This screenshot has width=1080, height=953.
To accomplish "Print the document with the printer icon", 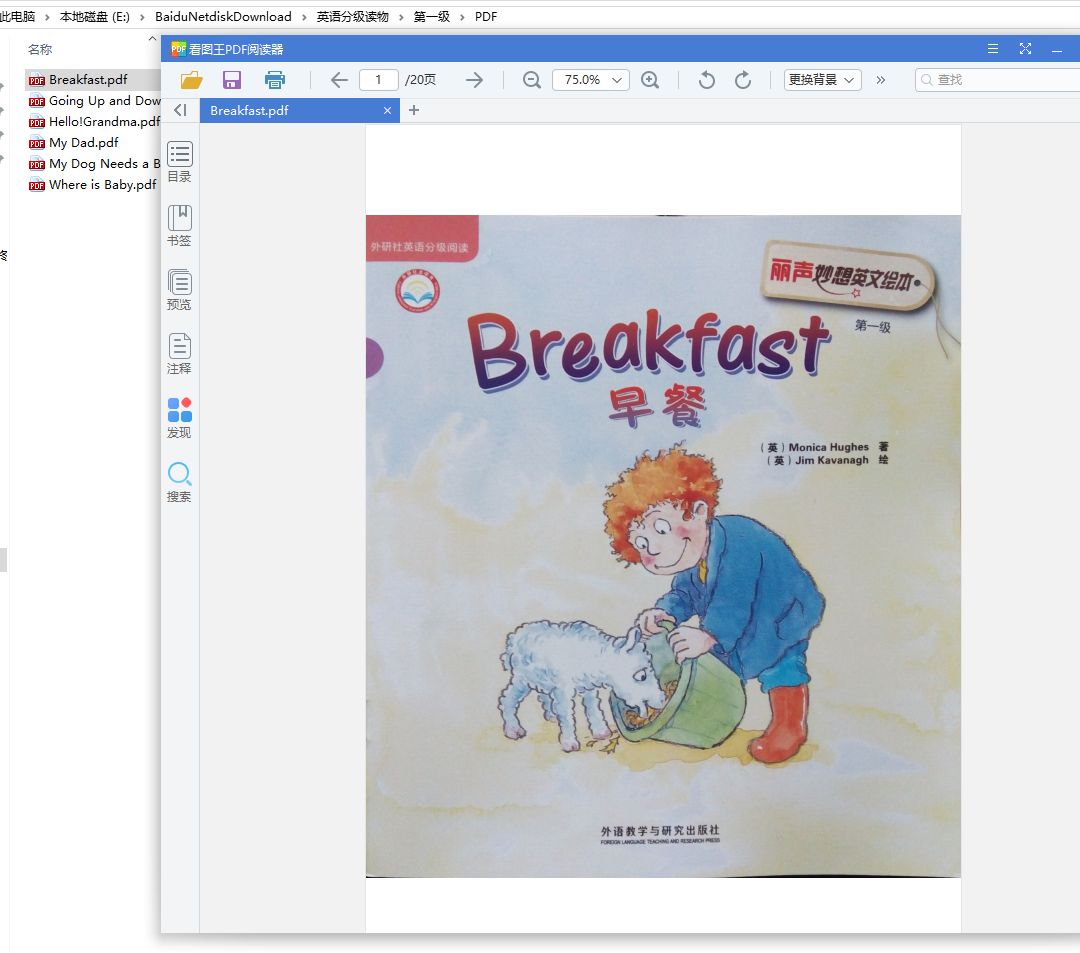I will tap(275, 80).
